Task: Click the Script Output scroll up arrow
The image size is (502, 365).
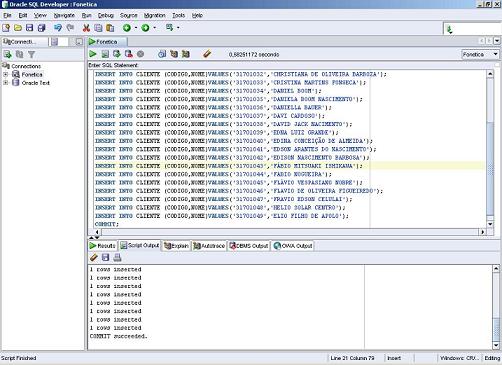Action: 496,268
